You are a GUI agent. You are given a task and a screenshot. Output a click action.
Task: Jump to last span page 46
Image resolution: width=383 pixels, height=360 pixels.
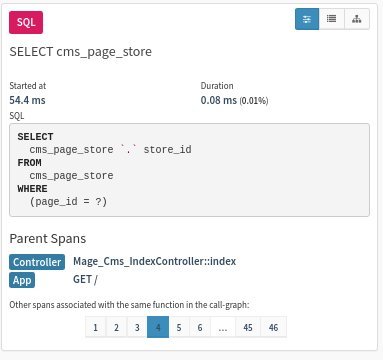pyautogui.click(x=273, y=327)
